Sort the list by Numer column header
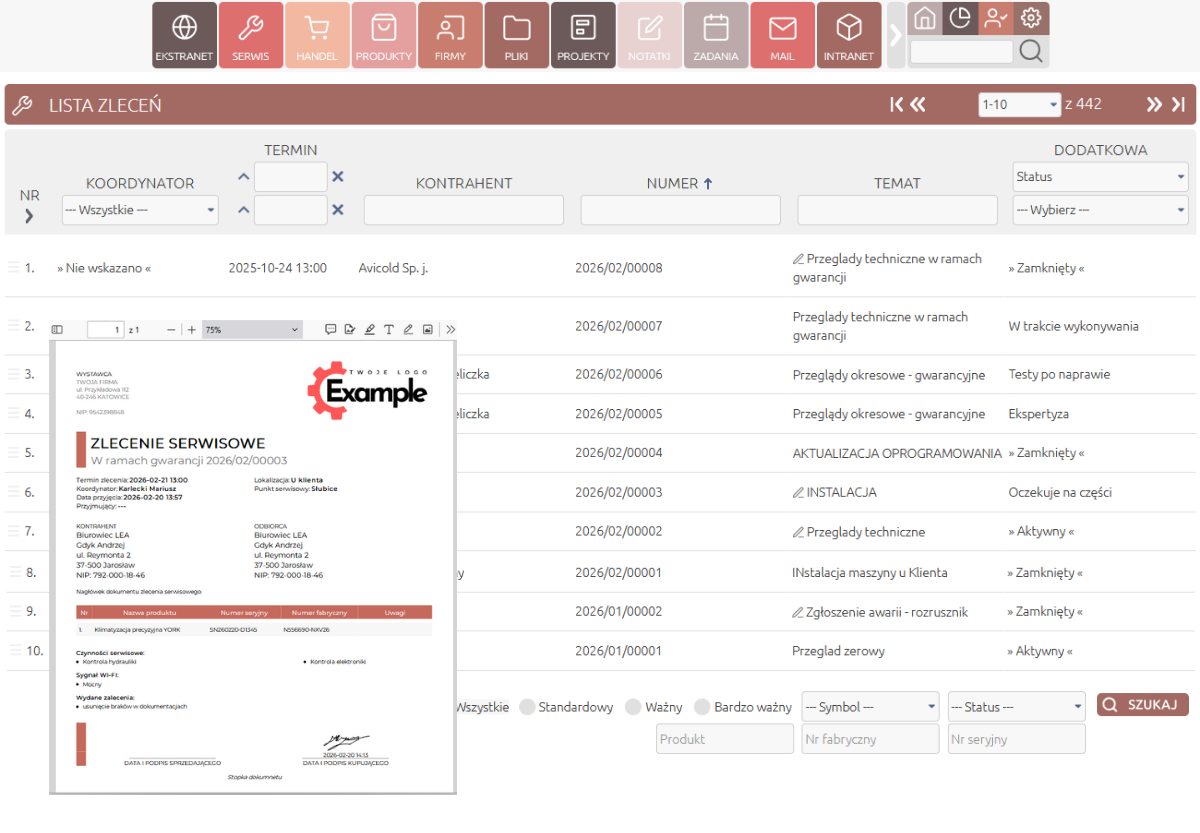The width and height of the screenshot is (1200, 833). (679, 183)
